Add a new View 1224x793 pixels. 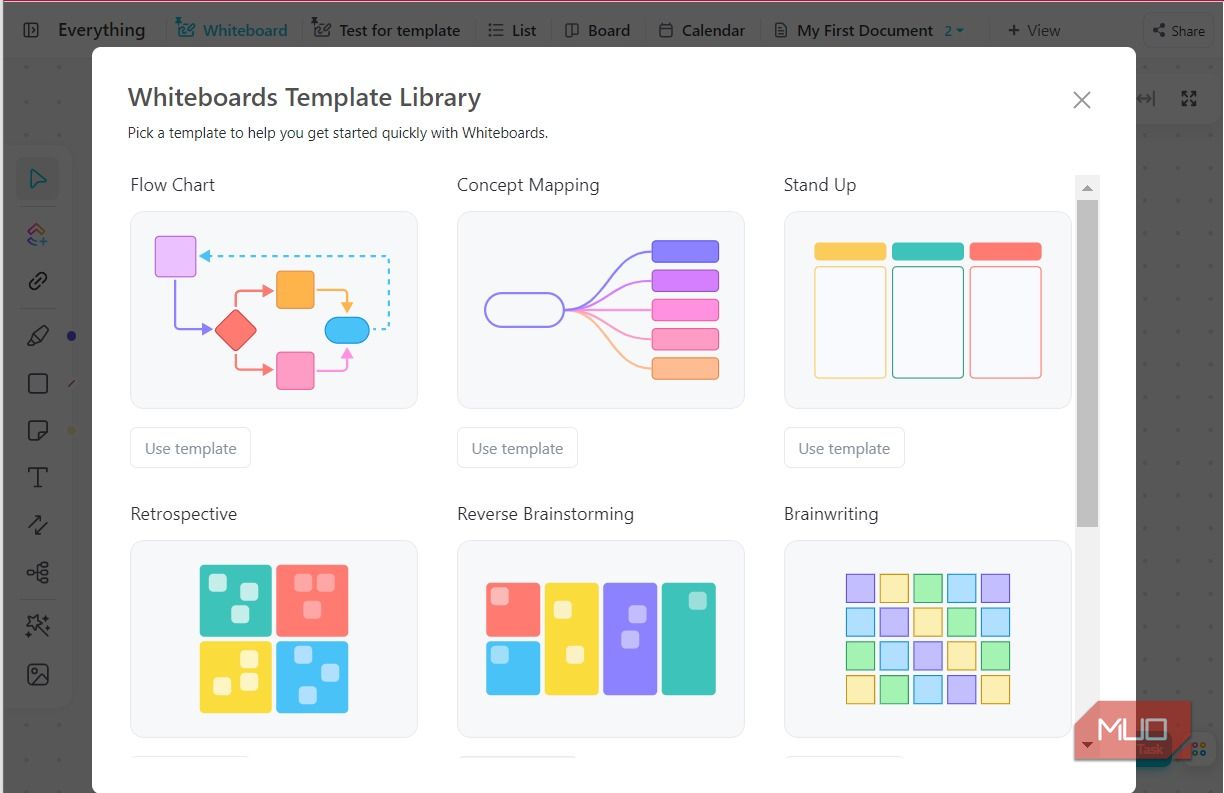tap(1034, 30)
